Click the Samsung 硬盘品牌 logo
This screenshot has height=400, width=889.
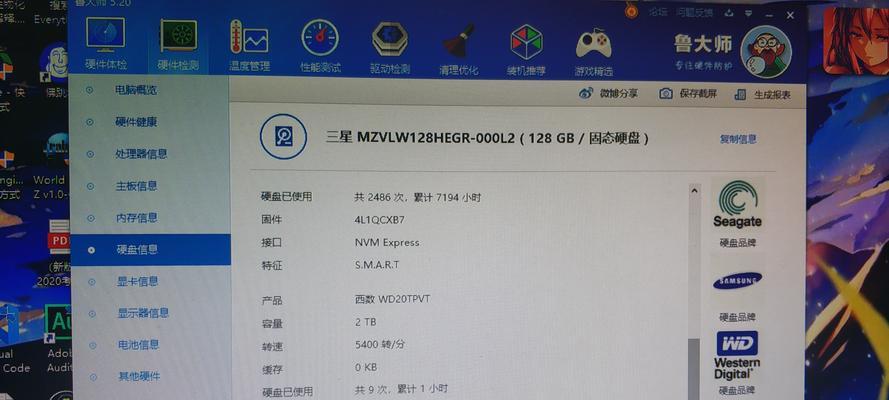[737, 281]
